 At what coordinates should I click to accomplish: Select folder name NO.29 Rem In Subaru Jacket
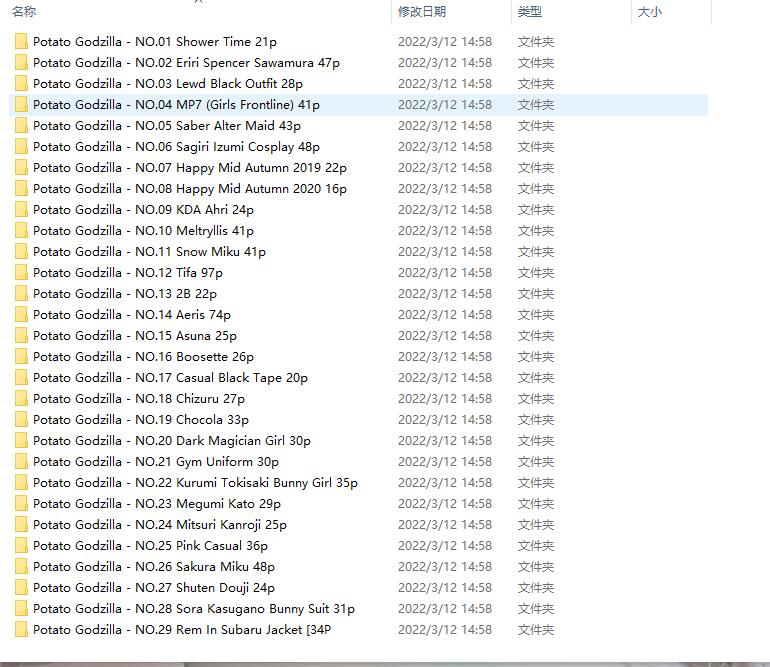[x=182, y=630]
